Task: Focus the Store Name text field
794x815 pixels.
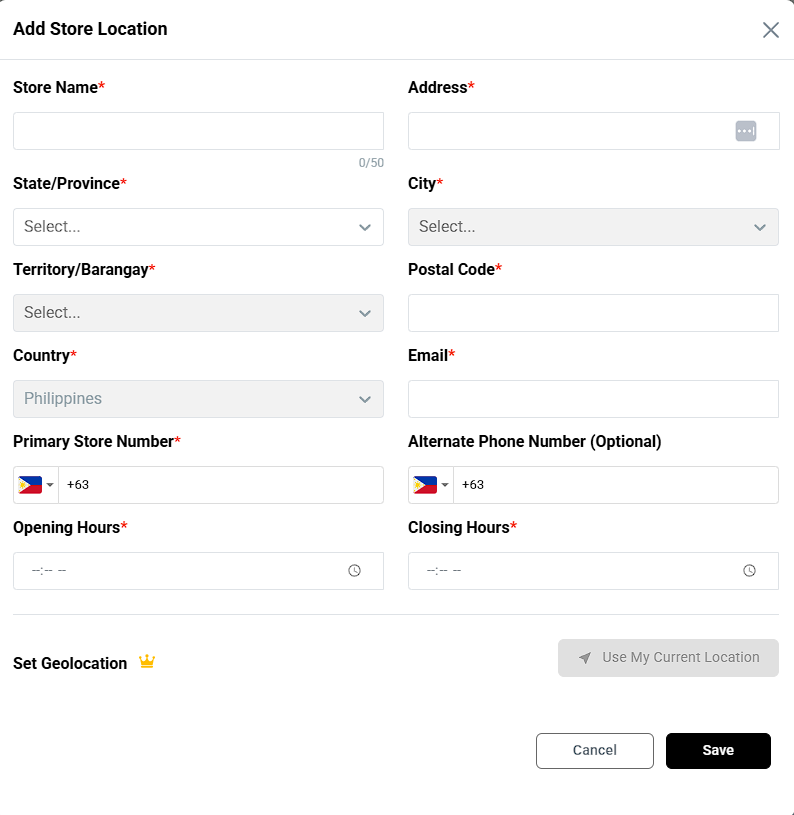Action: coord(198,131)
